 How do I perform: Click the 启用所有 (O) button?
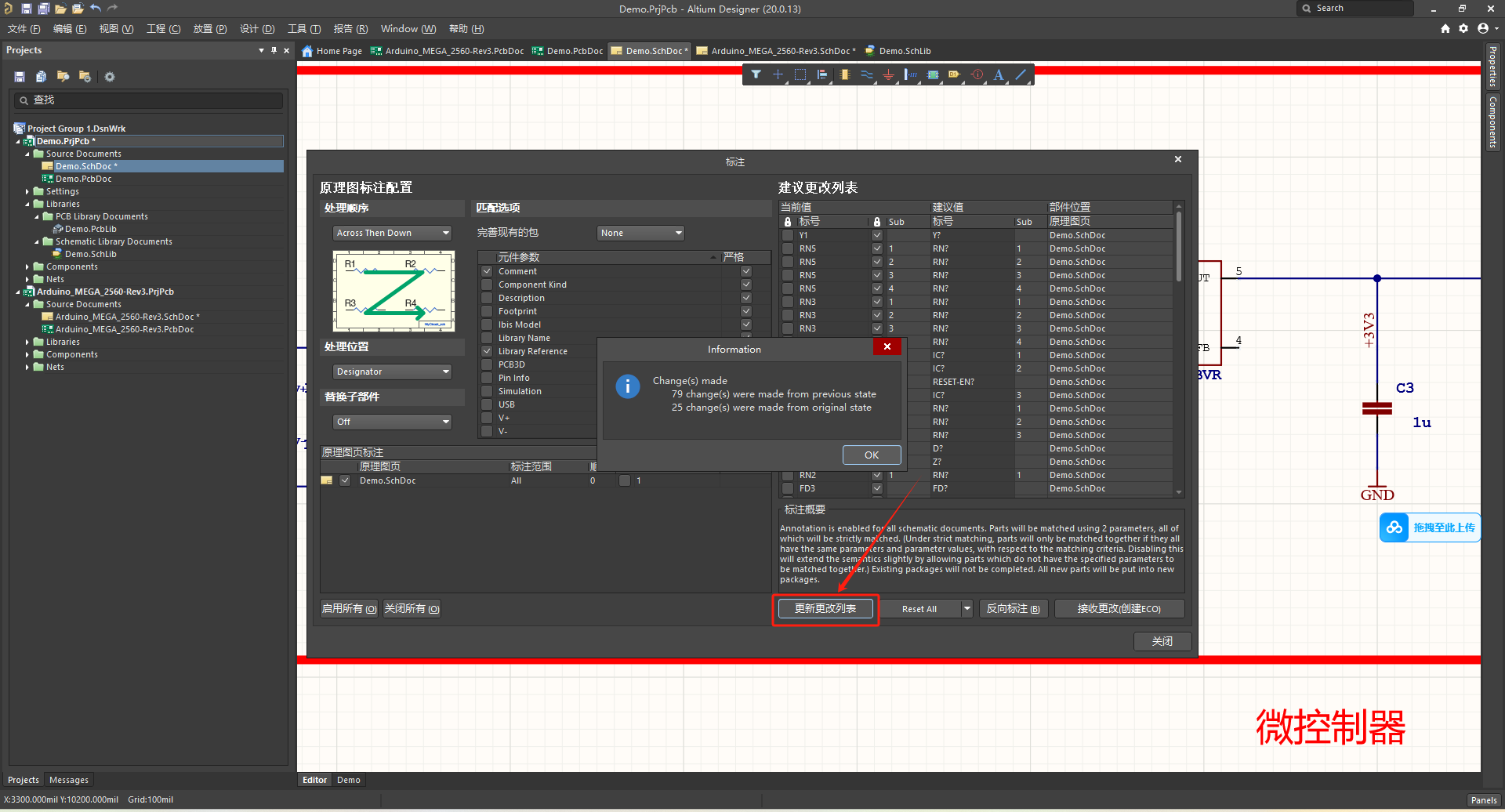coord(350,609)
